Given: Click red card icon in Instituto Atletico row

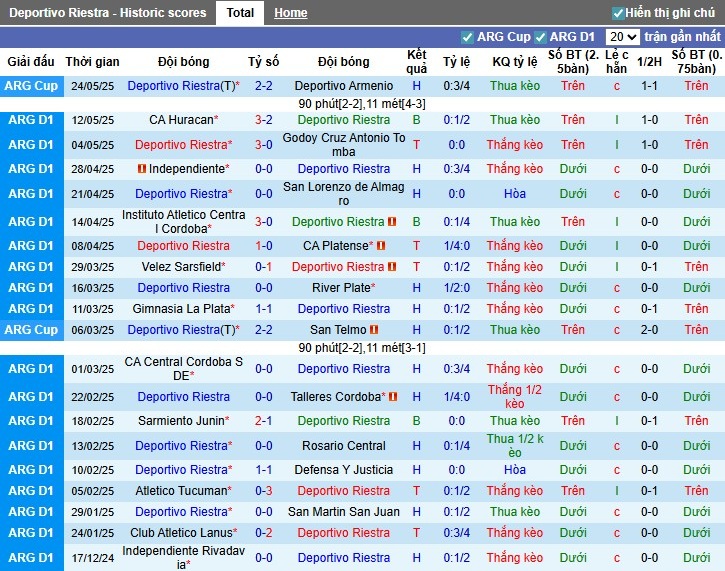Looking at the screenshot, I should 392,221.
